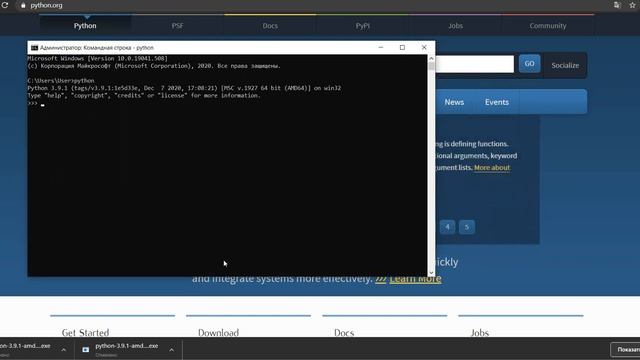
Task: Bookmark this page with star icon
Action: pyautogui.click(x=633, y=5)
